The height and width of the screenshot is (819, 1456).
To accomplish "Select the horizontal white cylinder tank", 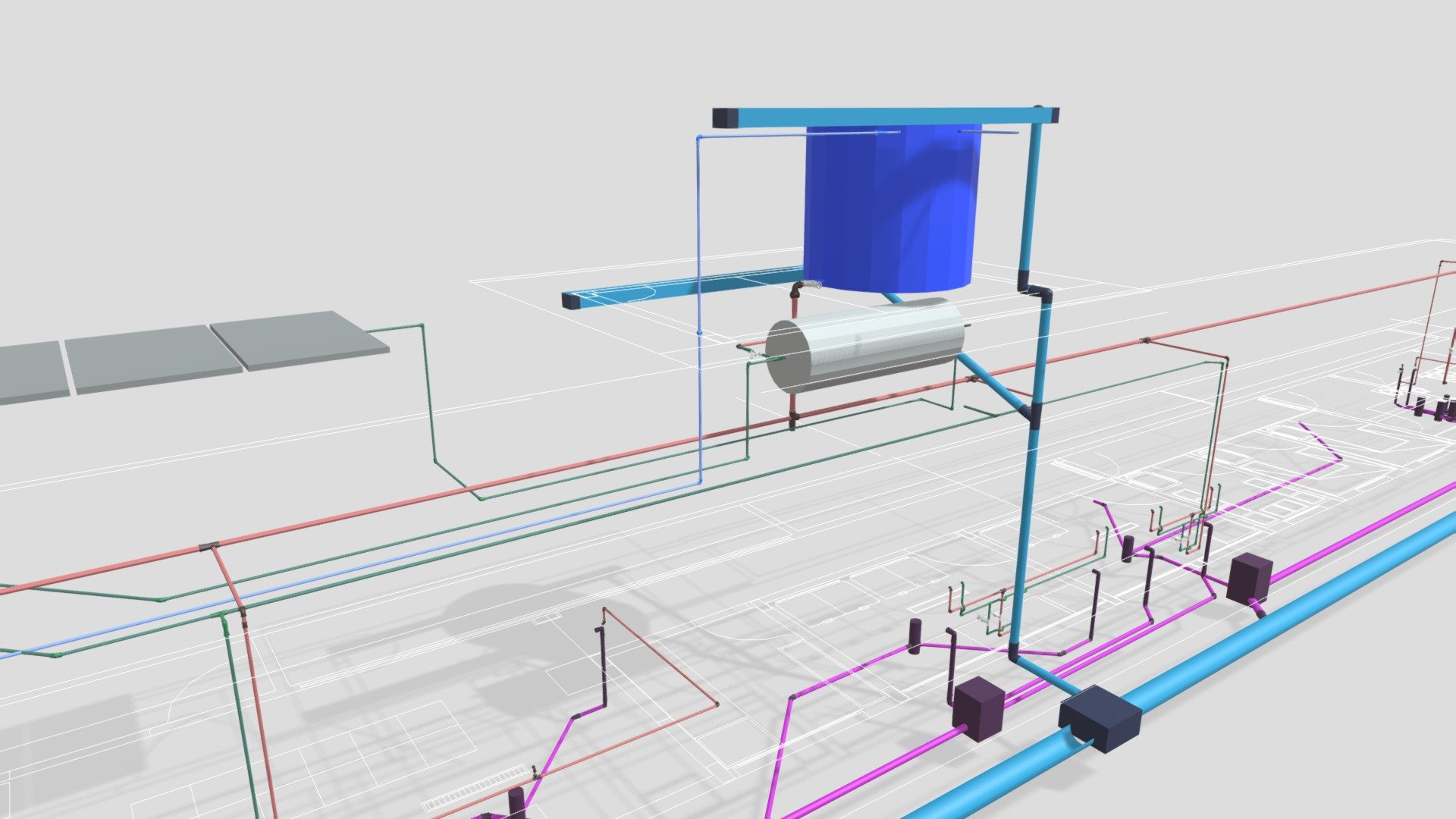I will pyautogui.click(x=864, y=345).
